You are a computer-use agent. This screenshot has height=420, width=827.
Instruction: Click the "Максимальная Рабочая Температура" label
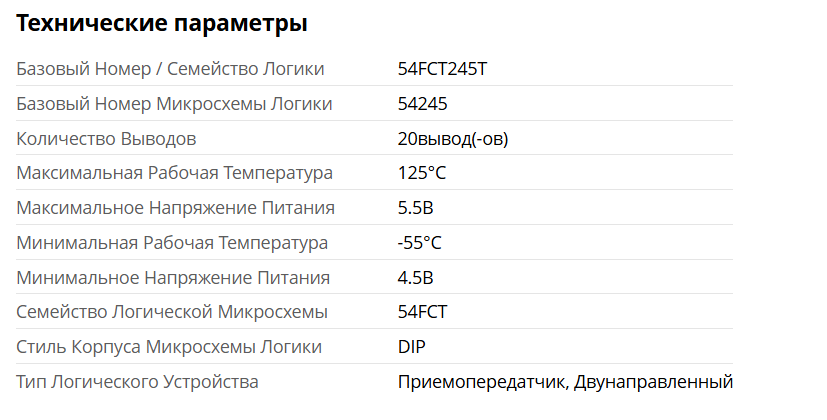click(x=174, y=173)
